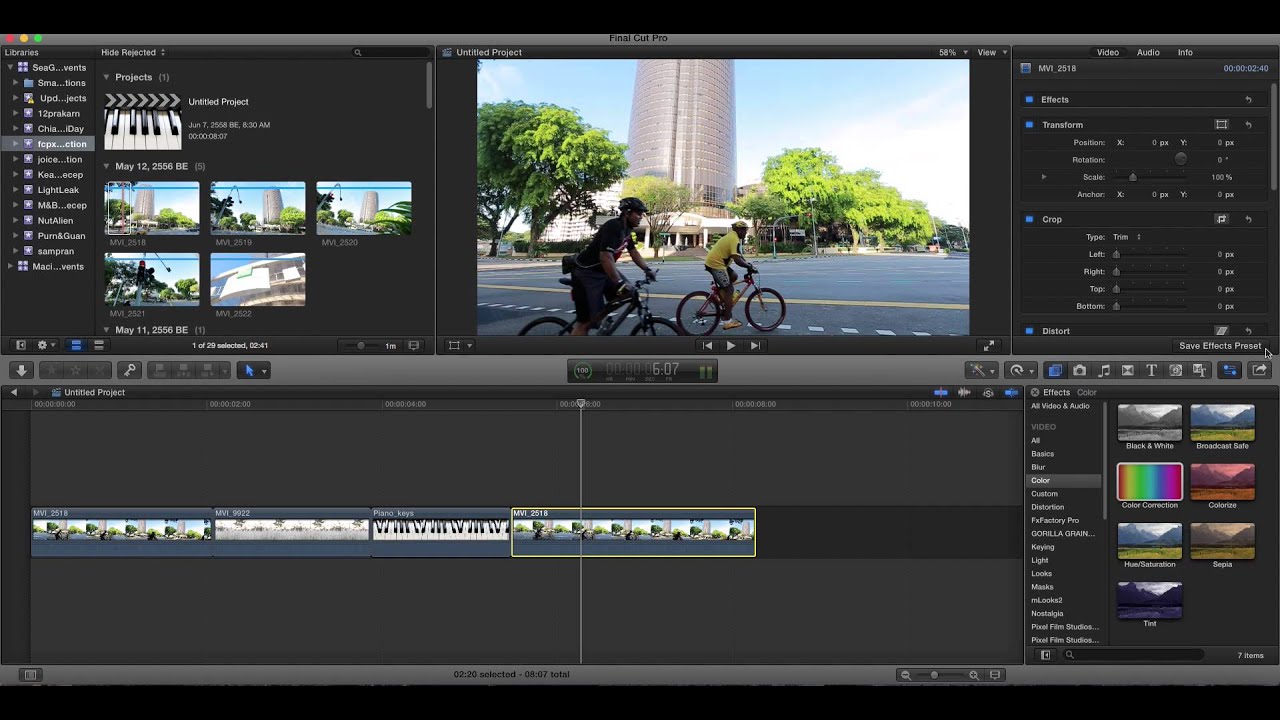Open the 58% viewer zoom dropdown
Viewport: 1280px width, 720px height.
(x=952, y=52)
